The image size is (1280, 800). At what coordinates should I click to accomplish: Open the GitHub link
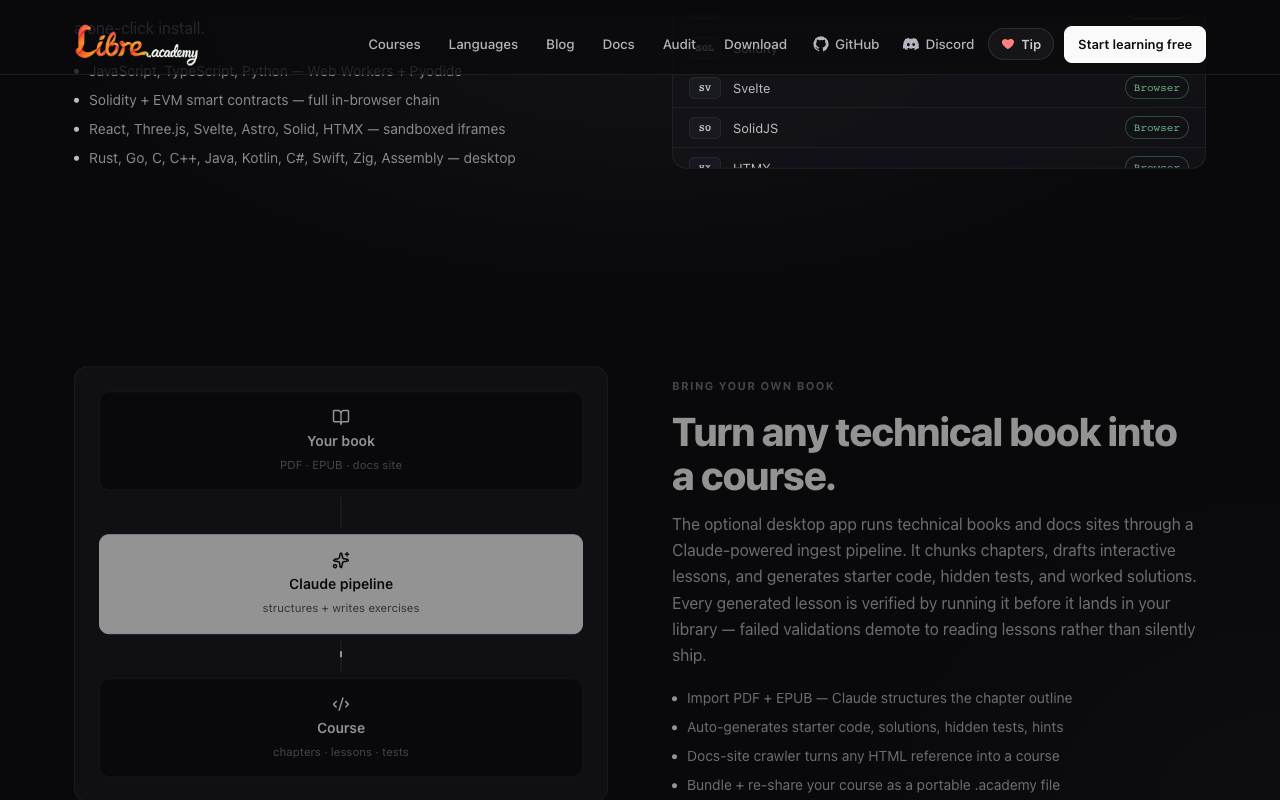click(846, 44)
